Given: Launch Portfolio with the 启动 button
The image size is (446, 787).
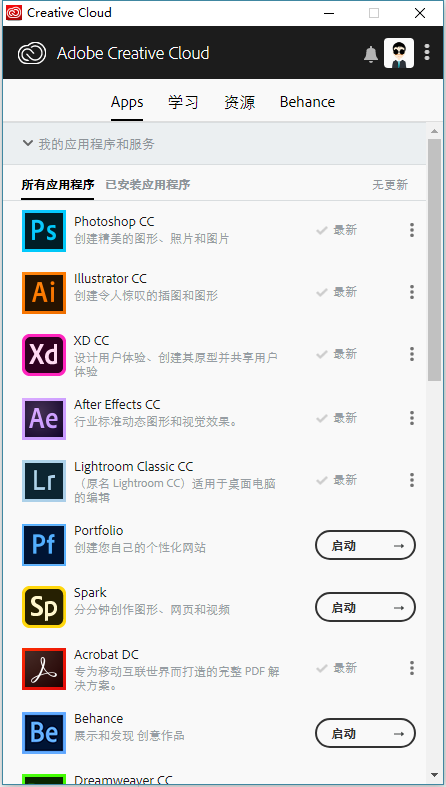Looking at the screenshot, I should pyautogui.click(x=365, y=545).
